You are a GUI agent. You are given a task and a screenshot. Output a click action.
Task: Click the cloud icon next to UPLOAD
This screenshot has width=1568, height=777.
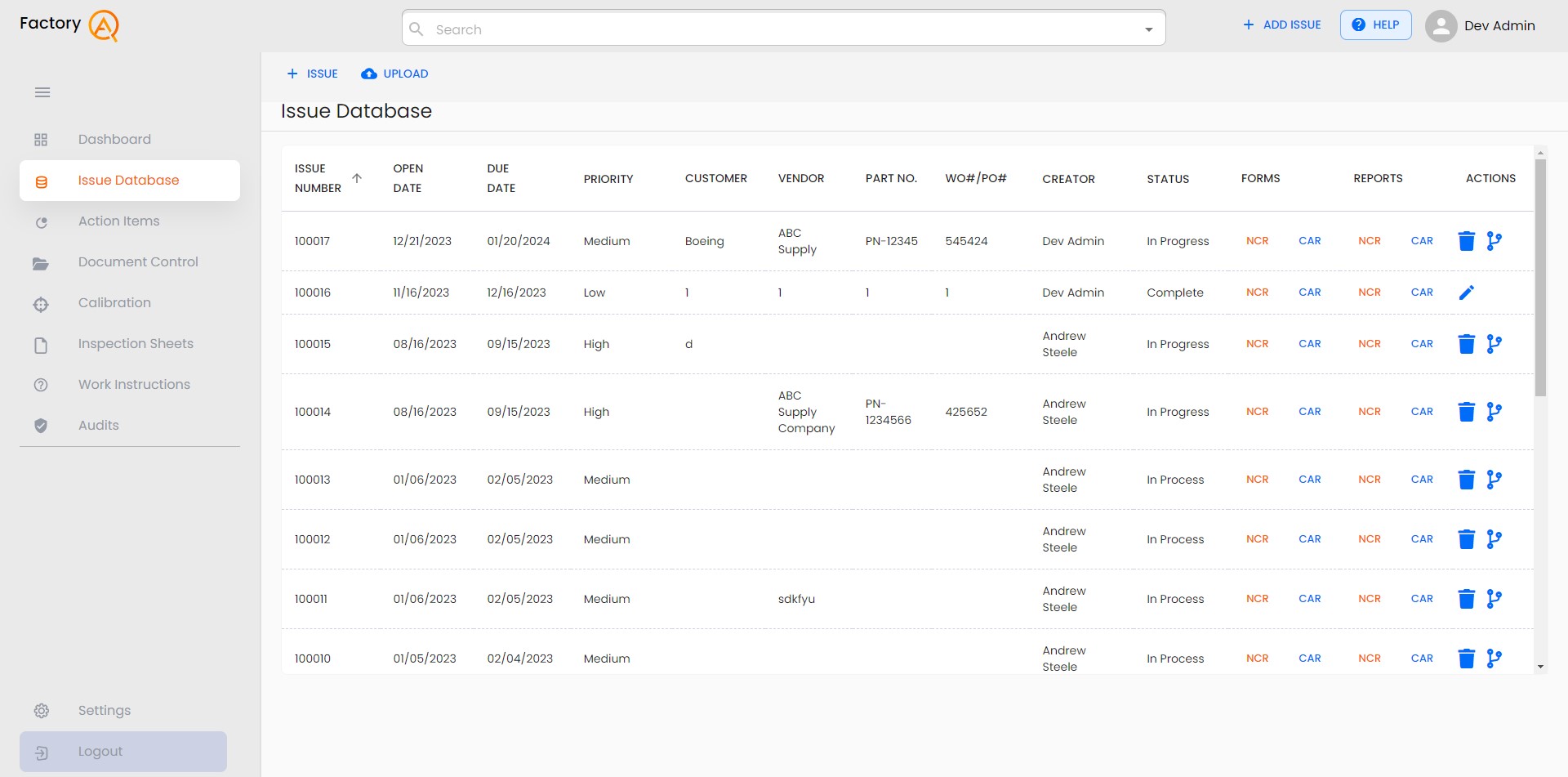[367, 74]
